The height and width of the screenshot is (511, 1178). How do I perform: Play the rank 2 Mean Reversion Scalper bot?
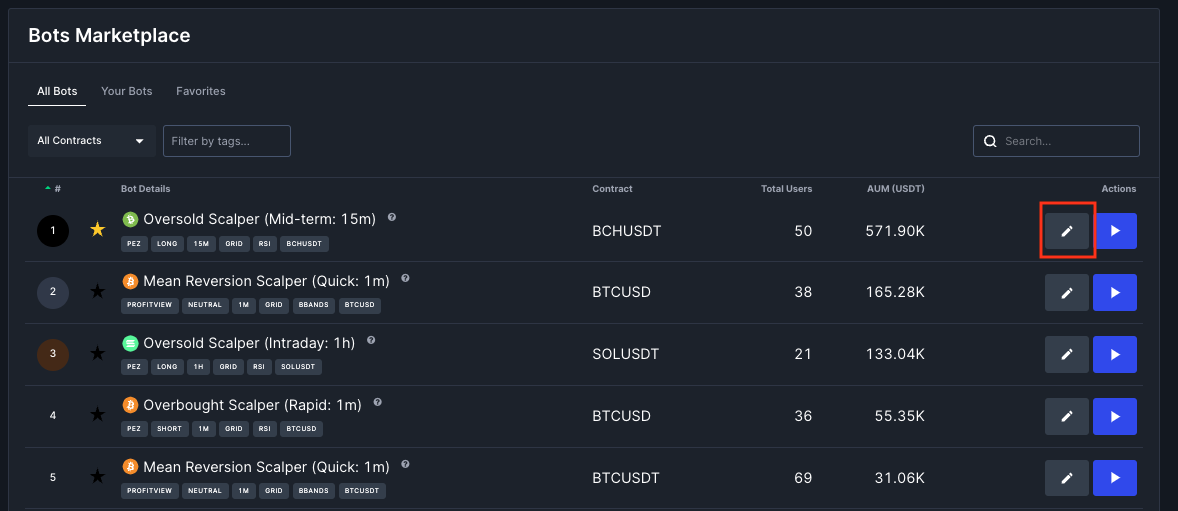tap(1115, 293)
